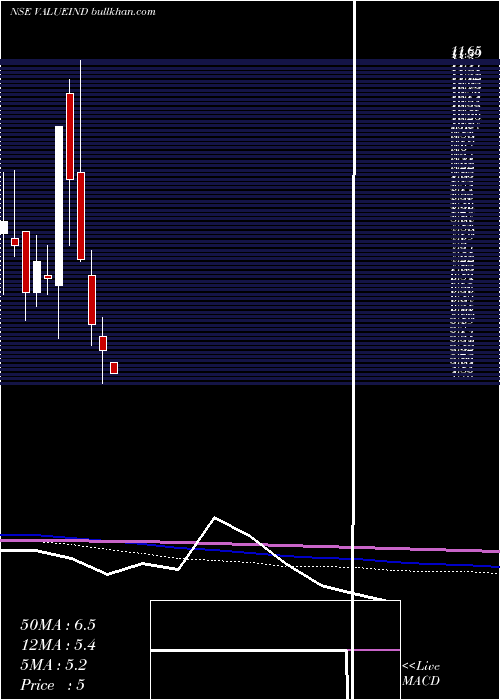Click the 5MA : 5.2 value
Viewport: 500px width, 700px height.
pos(54,665)
